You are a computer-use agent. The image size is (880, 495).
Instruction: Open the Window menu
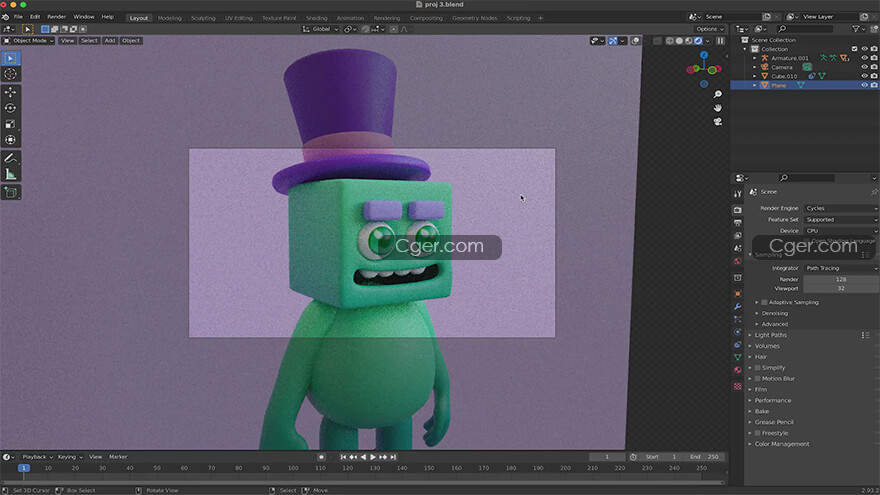tap(84, 17)
